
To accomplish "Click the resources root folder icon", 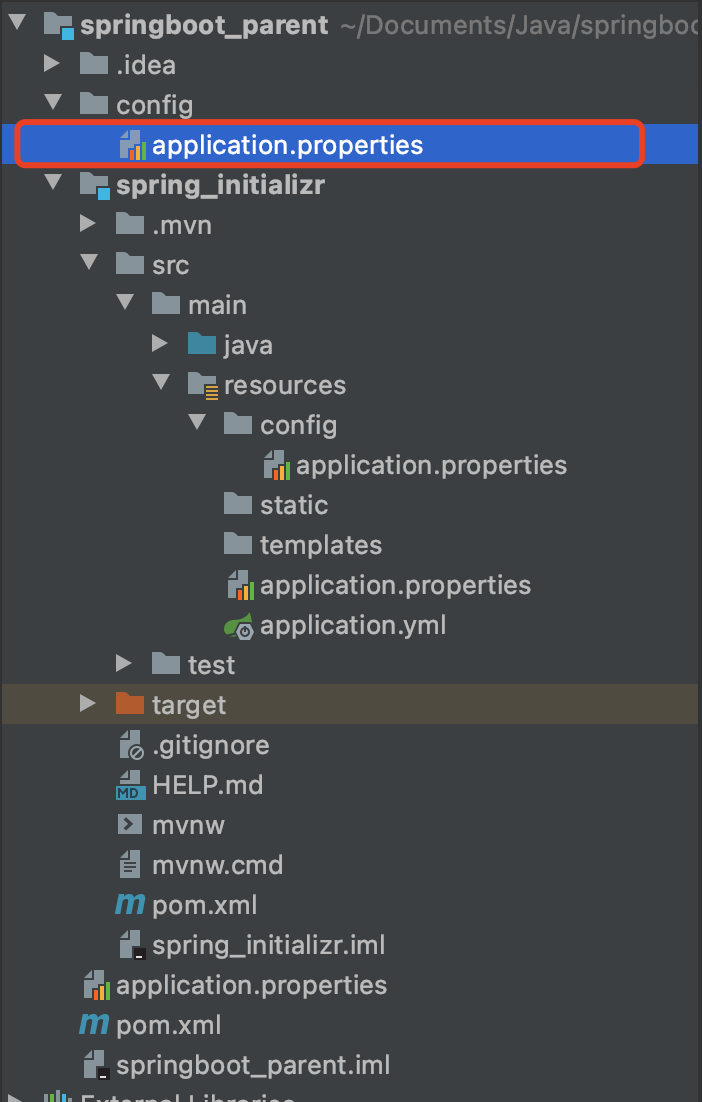I will pyautogui.click(x=202, y=386).
